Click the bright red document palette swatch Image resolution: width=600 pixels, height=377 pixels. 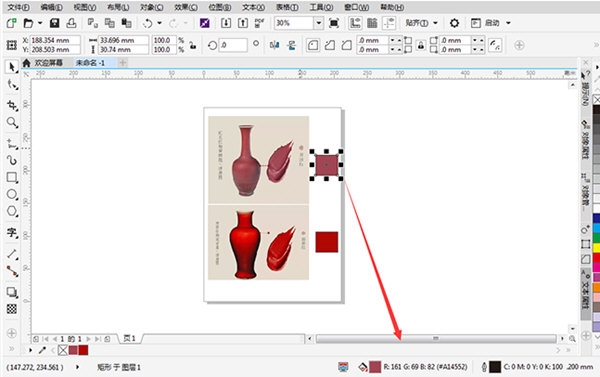click(x=83, y=350)
